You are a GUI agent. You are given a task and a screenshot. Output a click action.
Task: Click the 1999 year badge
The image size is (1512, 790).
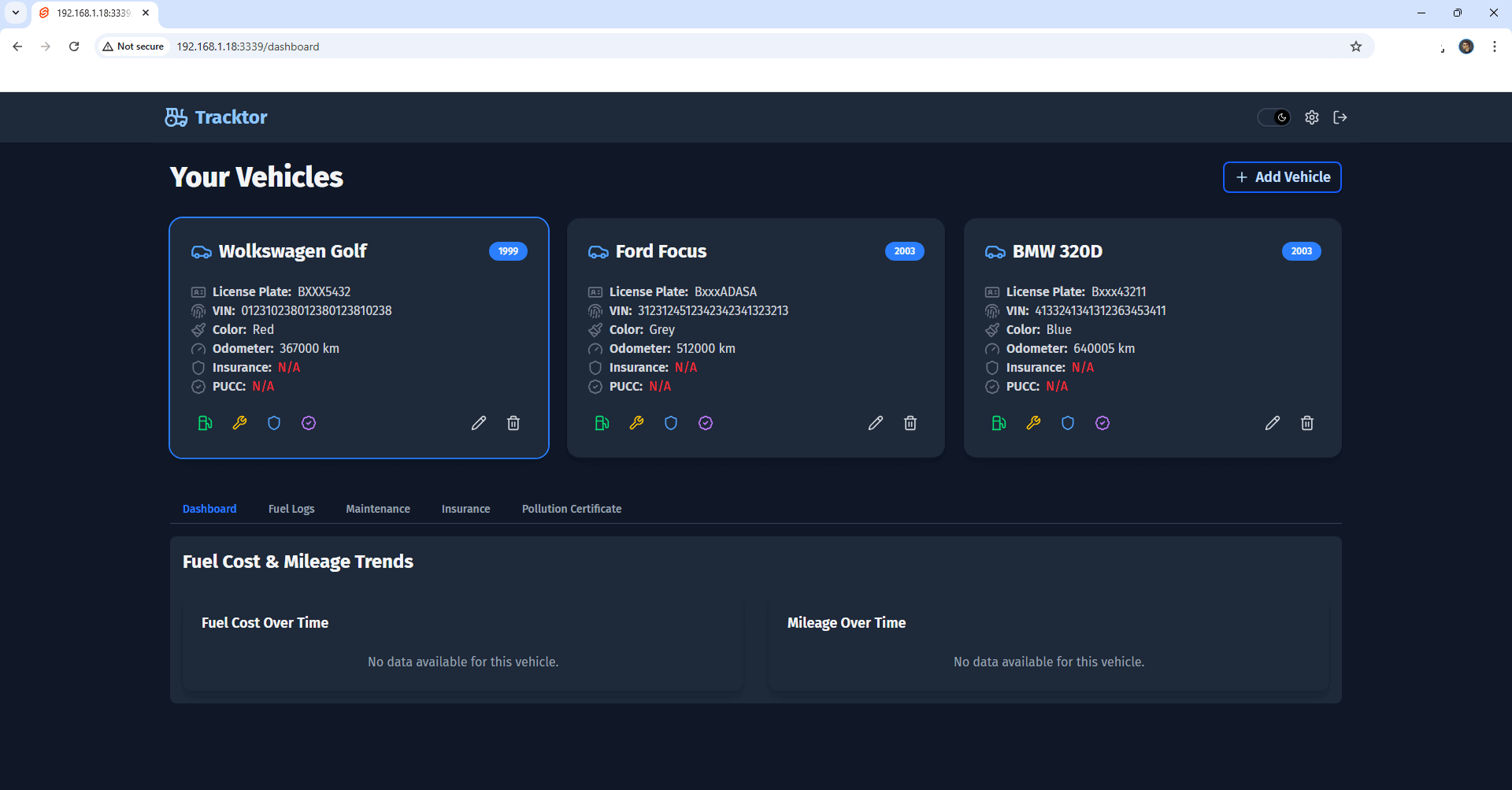coord(508,251)
